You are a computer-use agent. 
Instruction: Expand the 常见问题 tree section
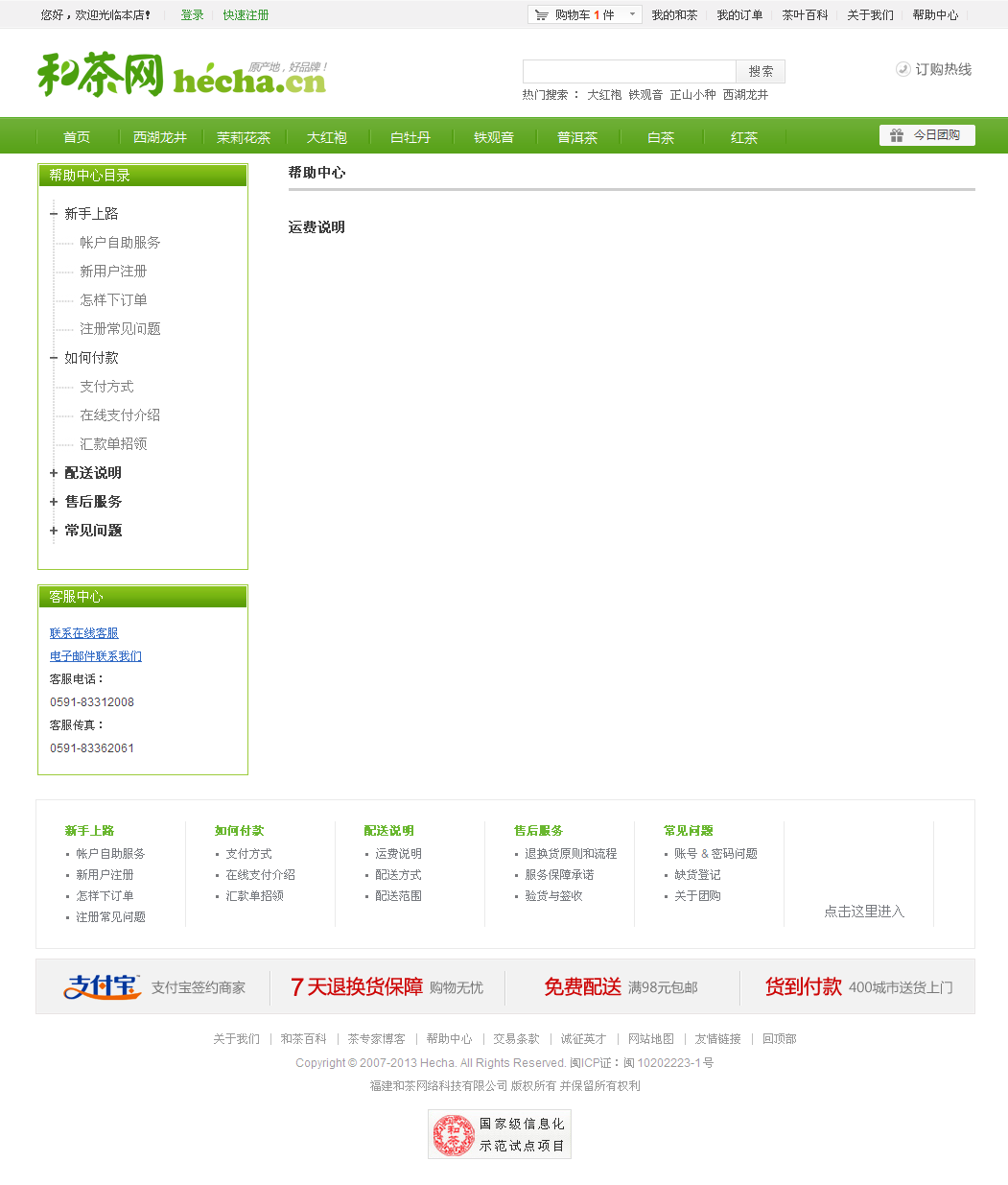tap(54, 531)
